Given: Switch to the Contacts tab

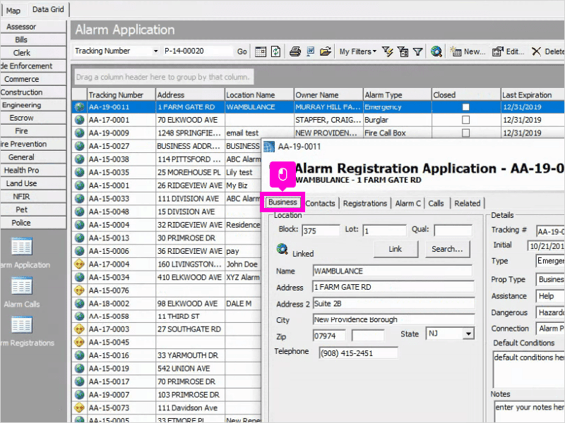Looking at the screenshot, I should click(320, 203).
